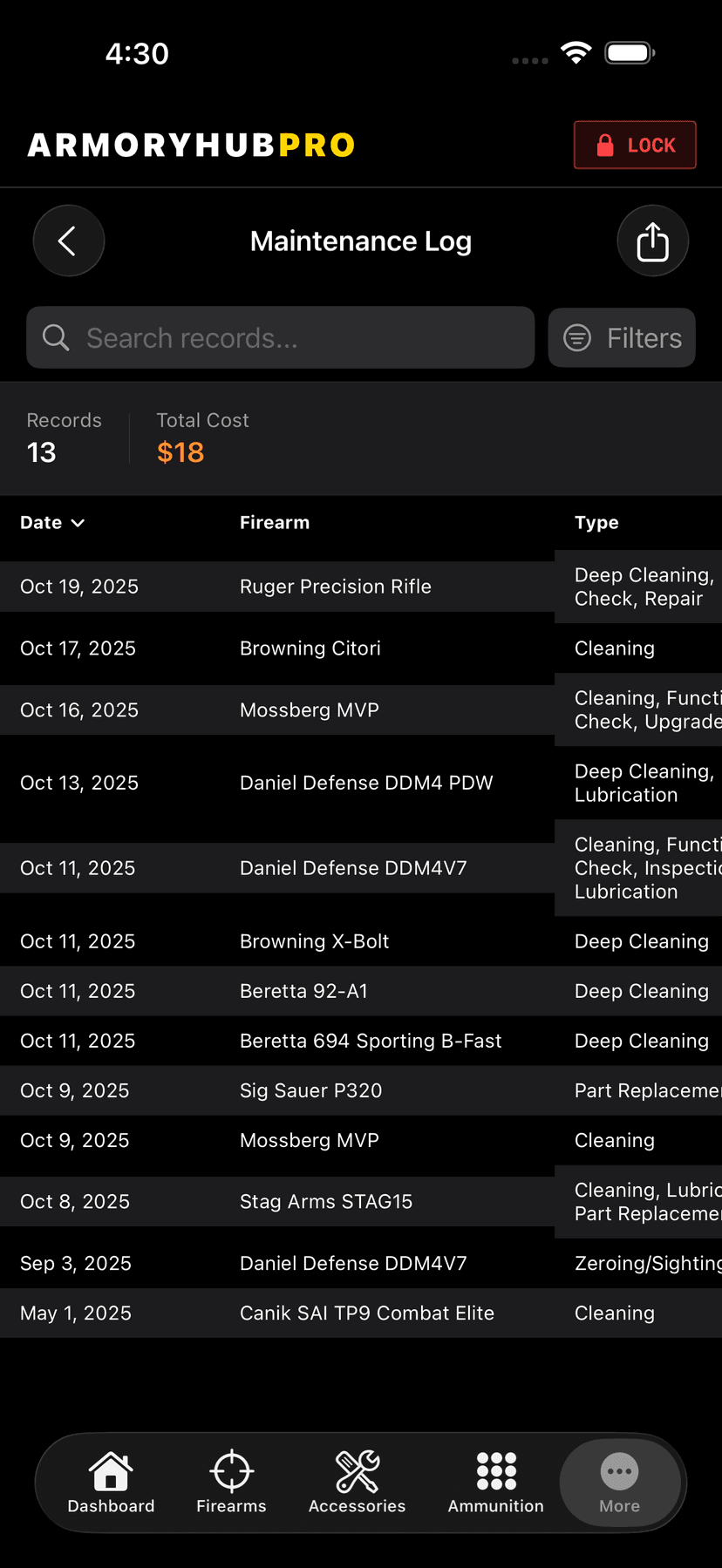Click the search magnifier icon

click(56, 337)
